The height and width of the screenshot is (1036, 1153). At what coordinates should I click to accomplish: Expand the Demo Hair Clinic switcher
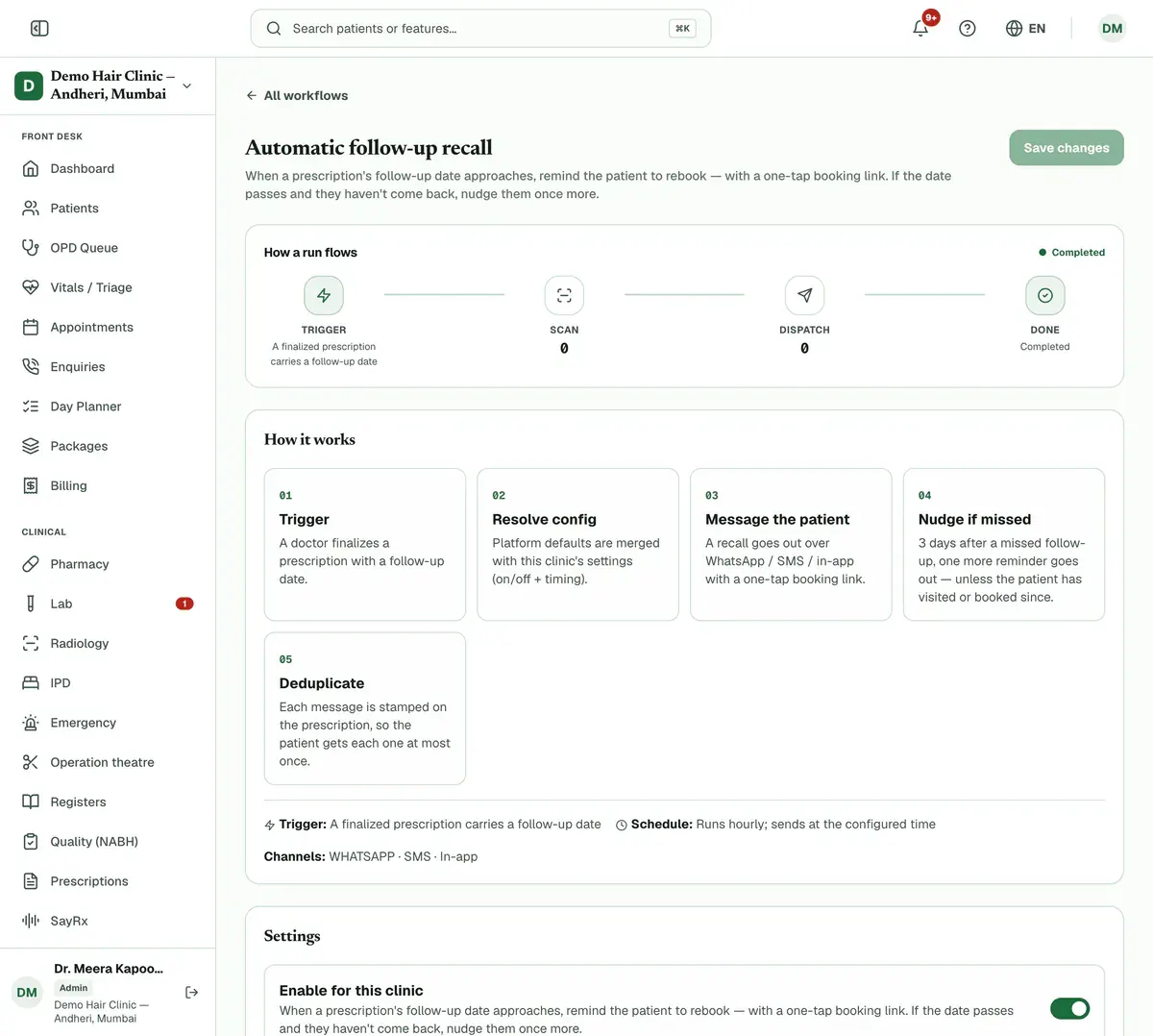pyautogui.click(x=108, y=86)
